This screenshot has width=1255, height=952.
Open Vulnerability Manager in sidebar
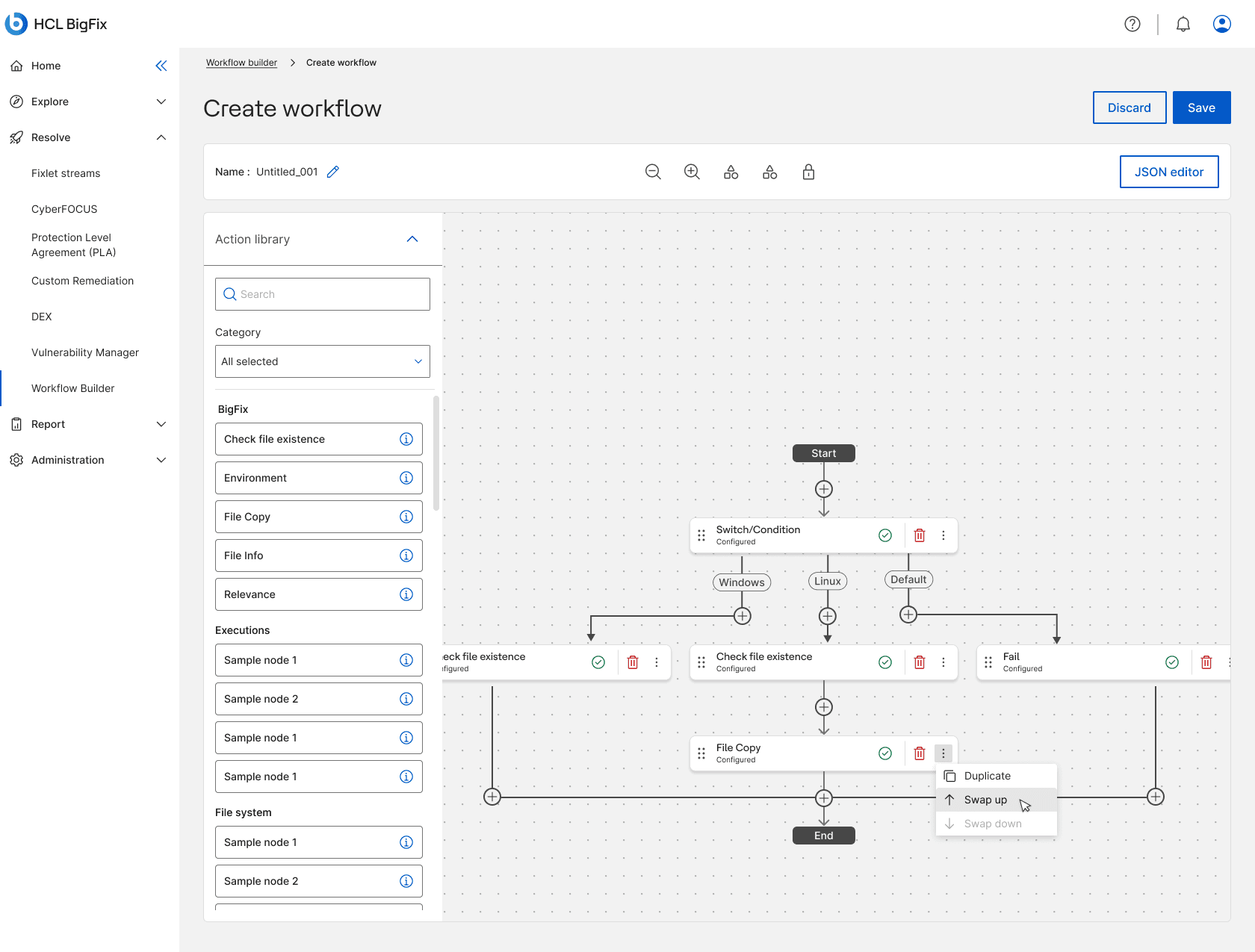(x=85, y=352)
